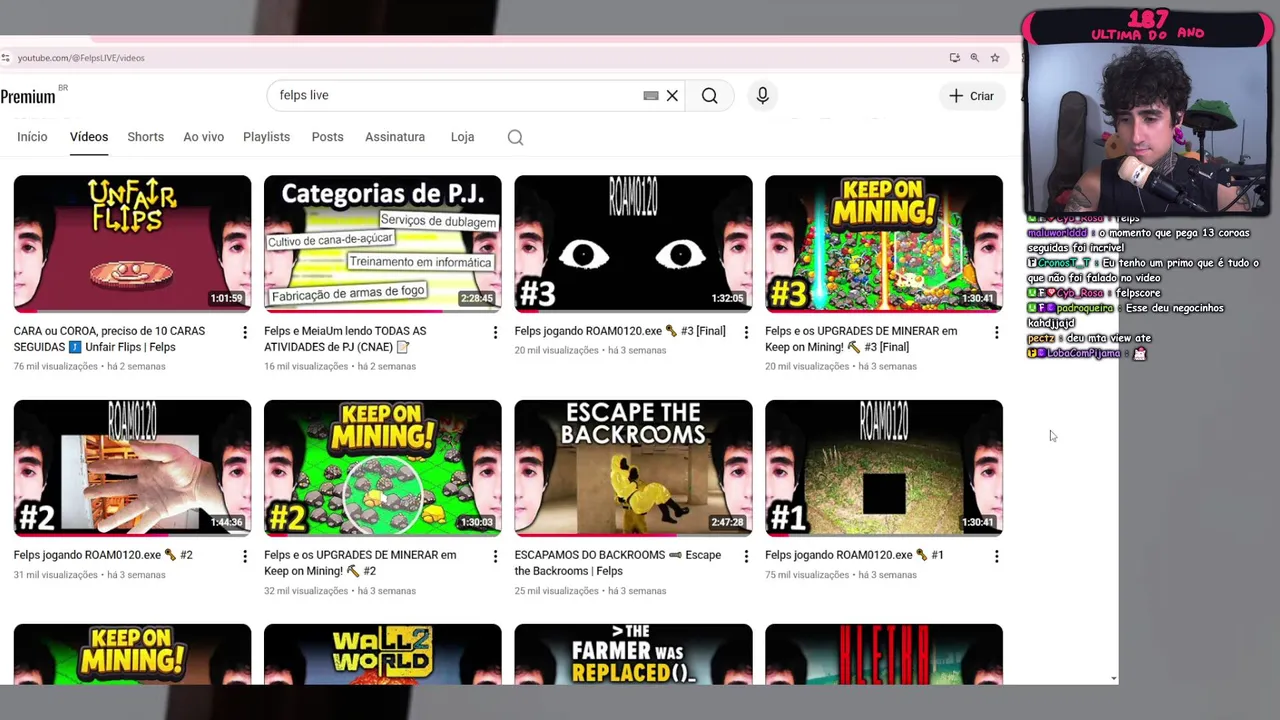Open options menu for ROAM0120.exe #1 video
The width and height of the screenshot is (1280, 720).
996,556
